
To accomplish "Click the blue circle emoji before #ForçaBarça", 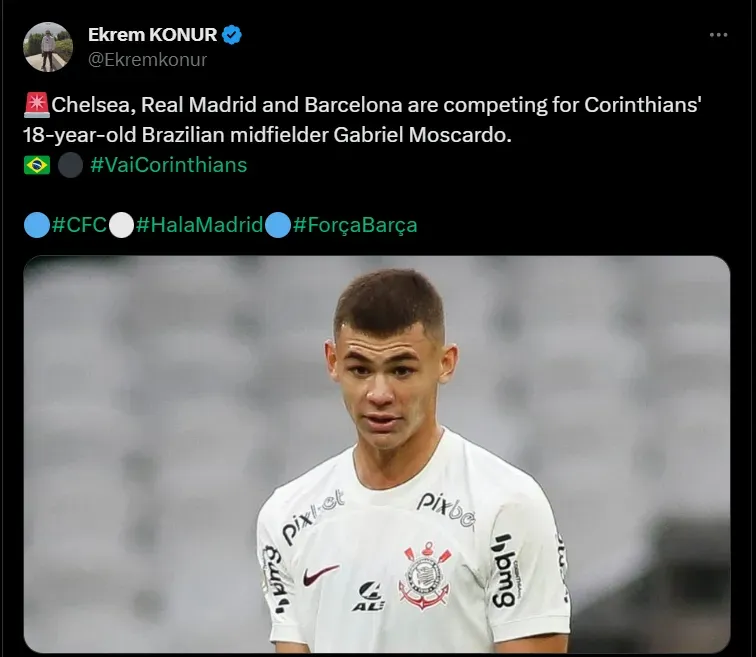I will point(278,225).
